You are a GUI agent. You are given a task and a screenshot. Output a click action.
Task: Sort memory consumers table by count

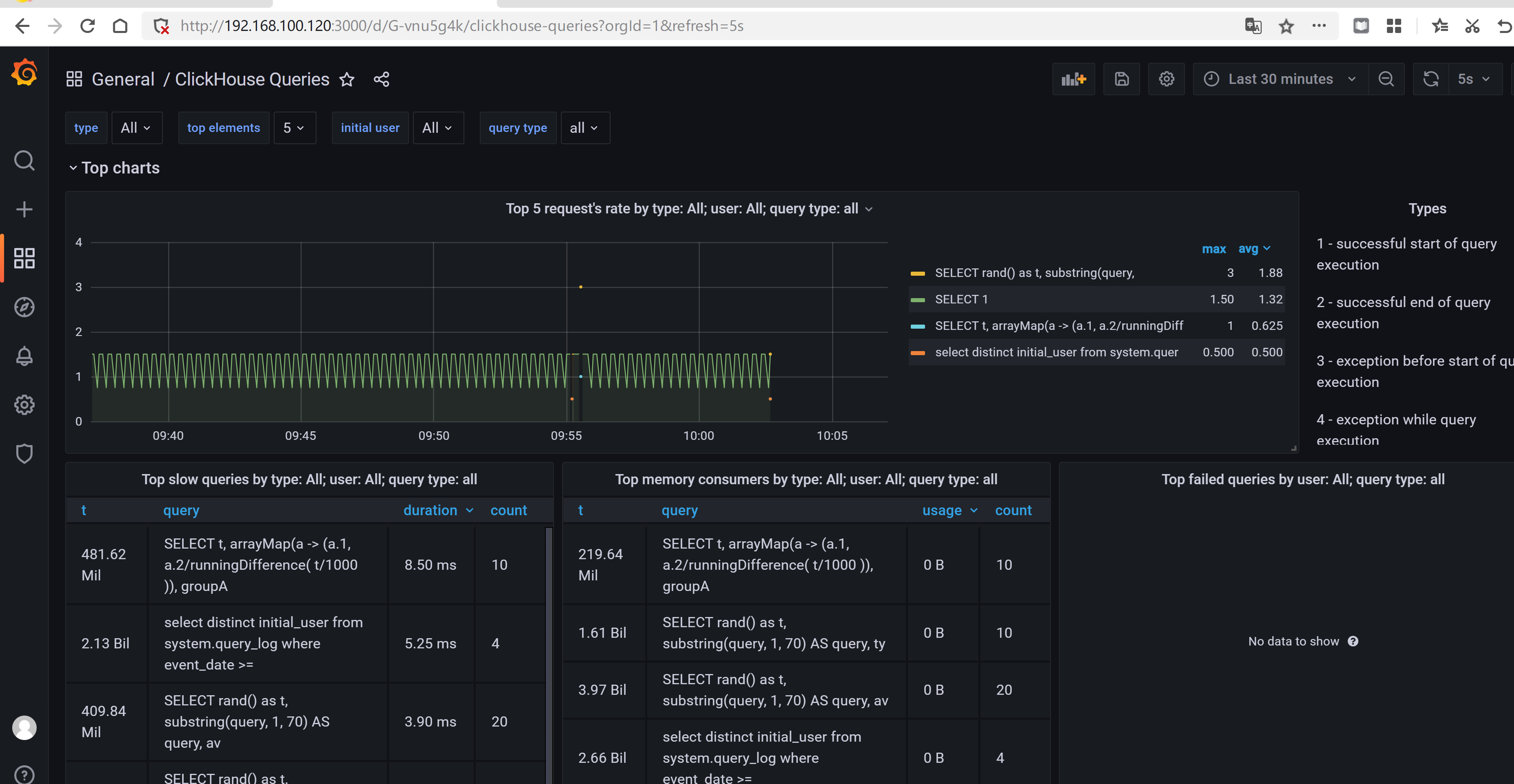[x=1013, y=510]
